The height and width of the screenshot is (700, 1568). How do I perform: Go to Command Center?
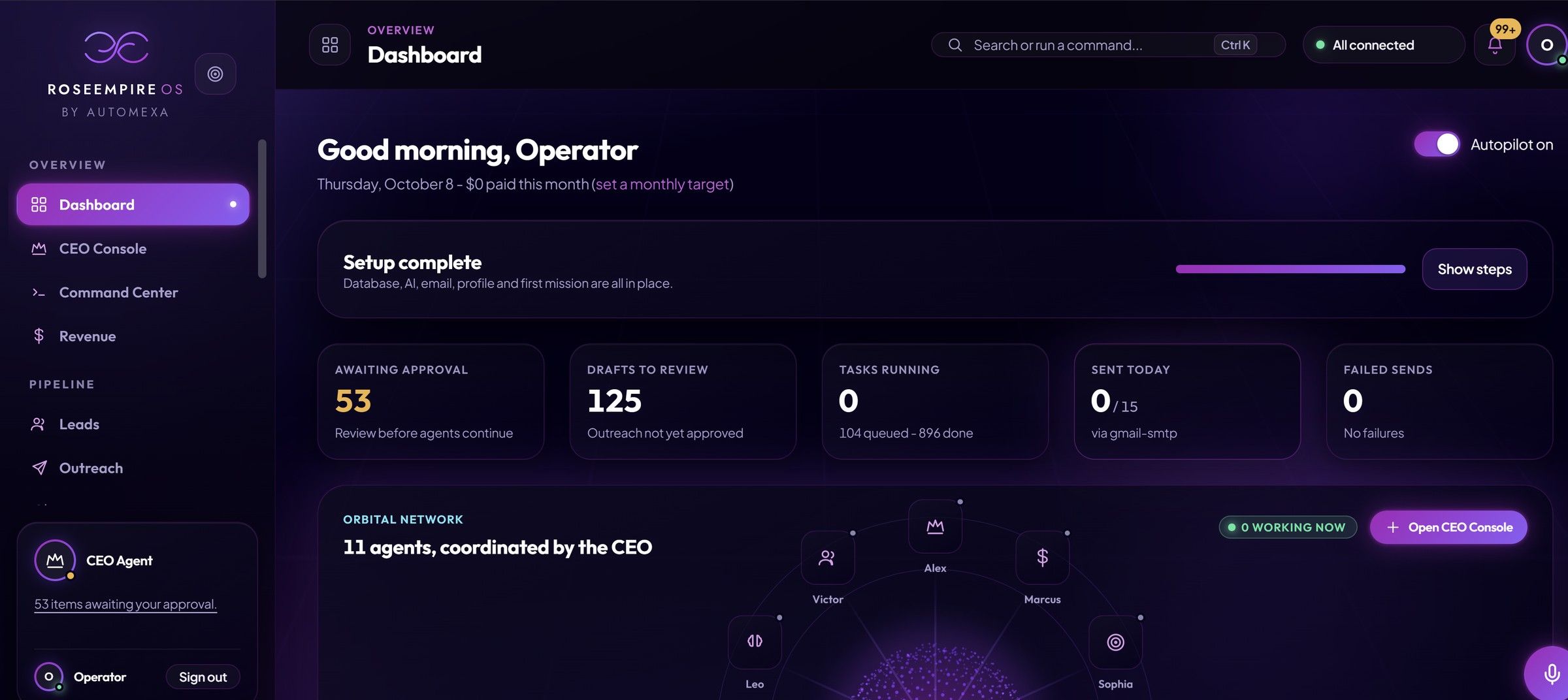133,292
